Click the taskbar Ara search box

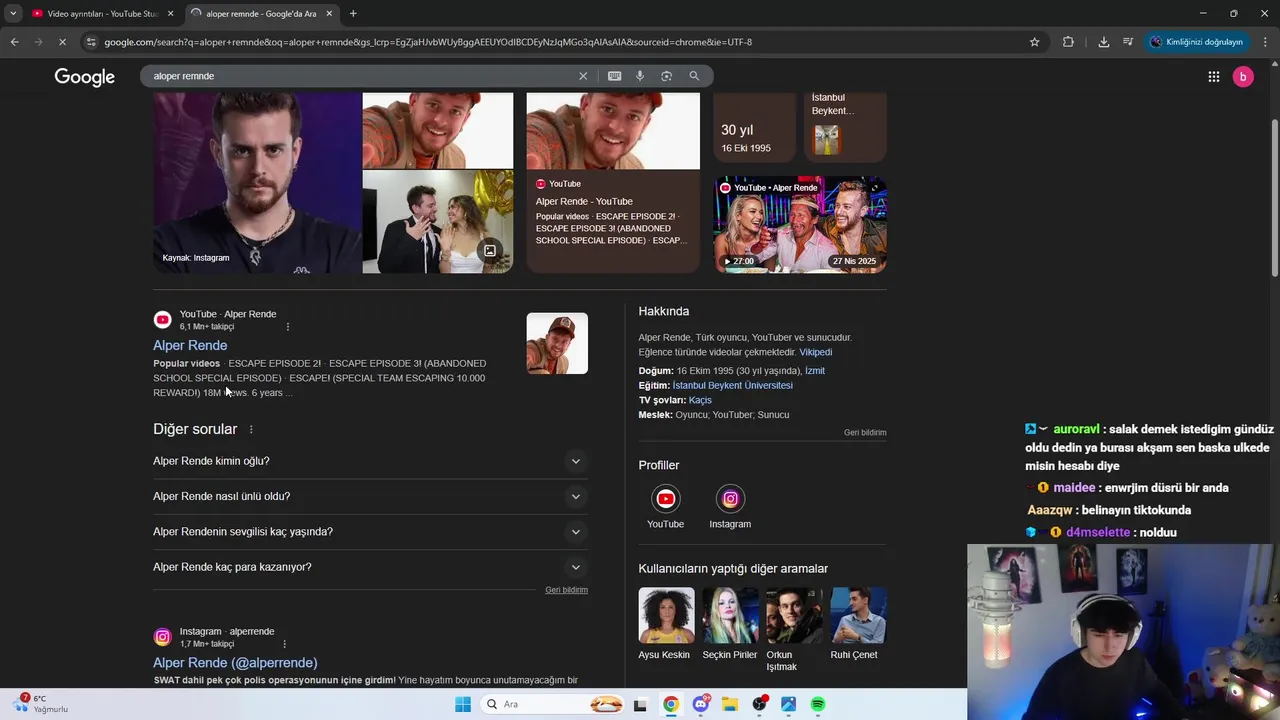(x=552, y=704)
